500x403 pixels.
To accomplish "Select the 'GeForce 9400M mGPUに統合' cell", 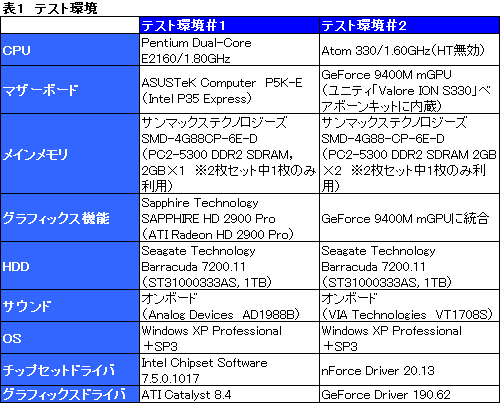I will click(409, 218).
